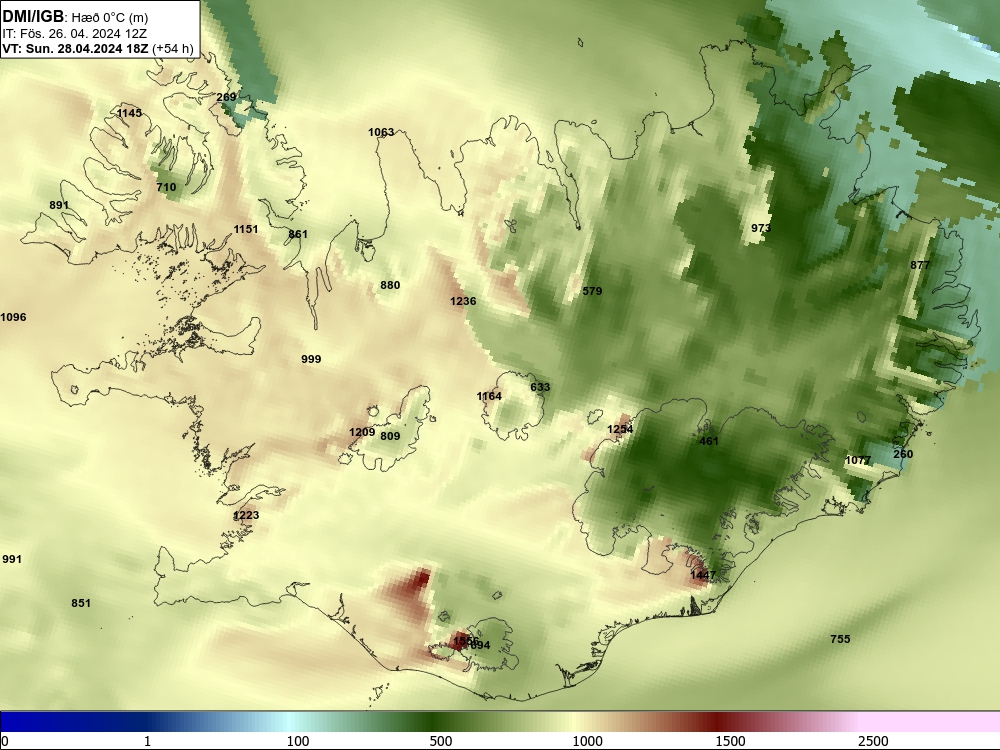Click the legend label 0
Screen dimensions: 1000x750
click(5, 741)
